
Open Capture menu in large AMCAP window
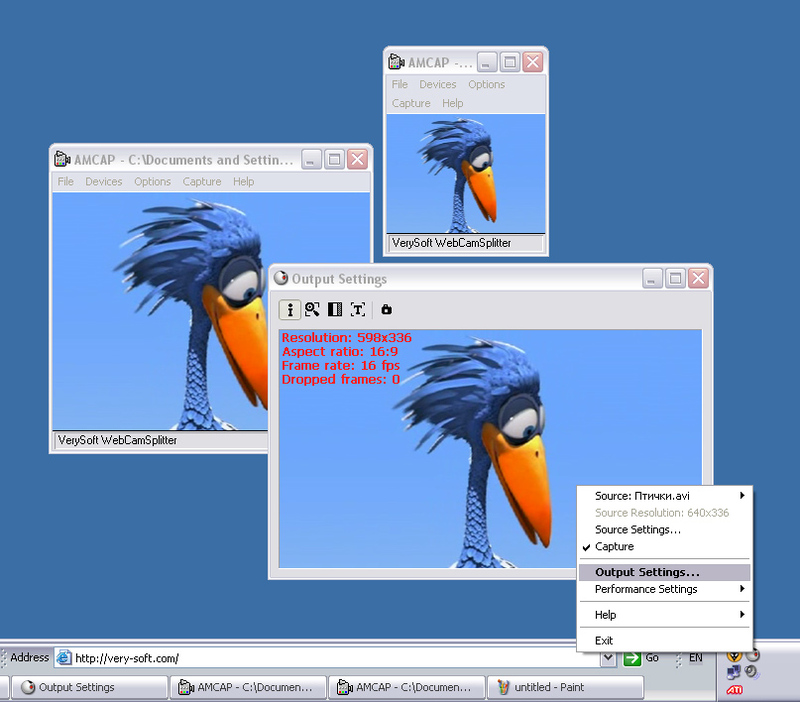tap(202, 182)
